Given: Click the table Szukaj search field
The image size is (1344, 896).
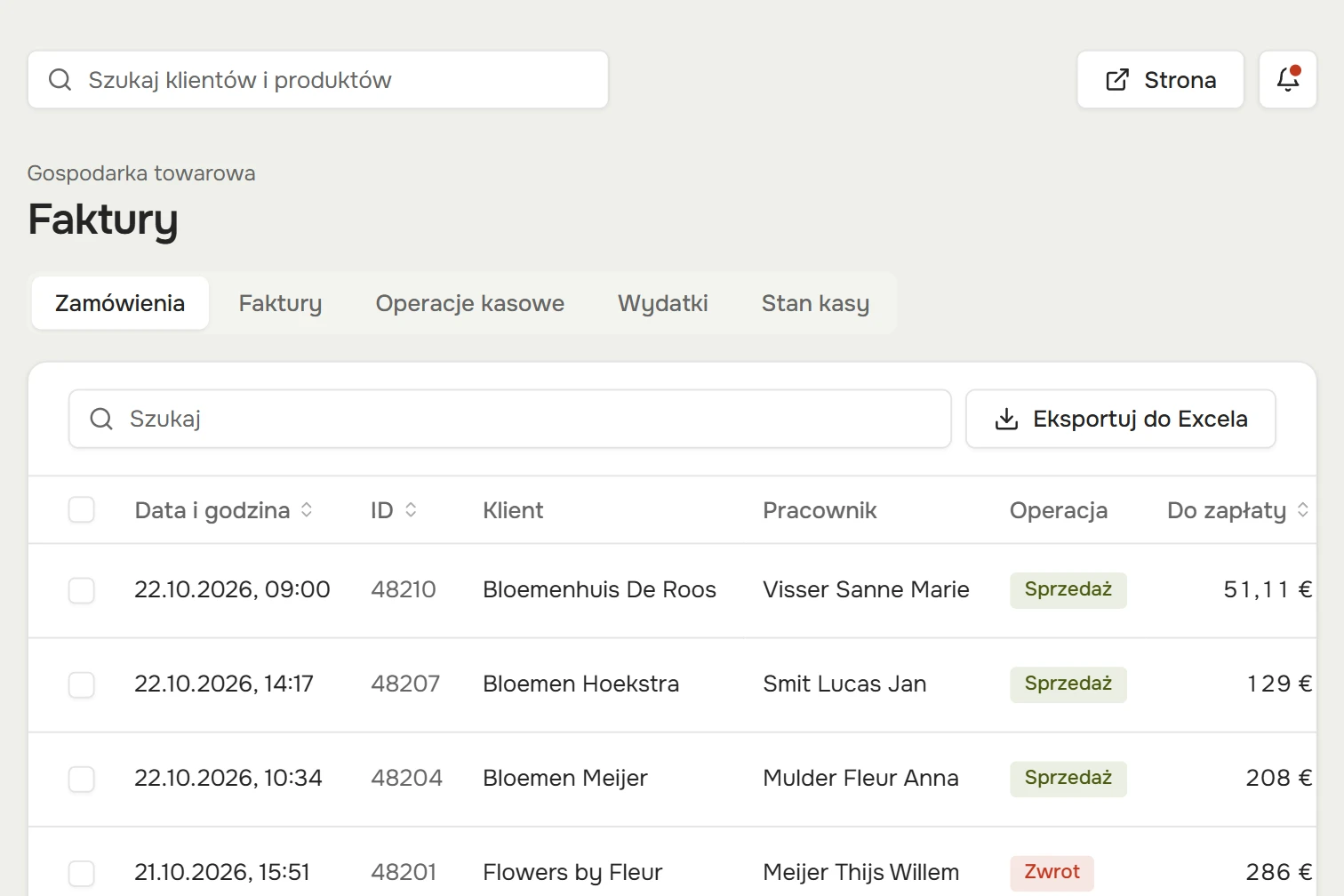Looking at the screenshot, I should coord(510,419).
